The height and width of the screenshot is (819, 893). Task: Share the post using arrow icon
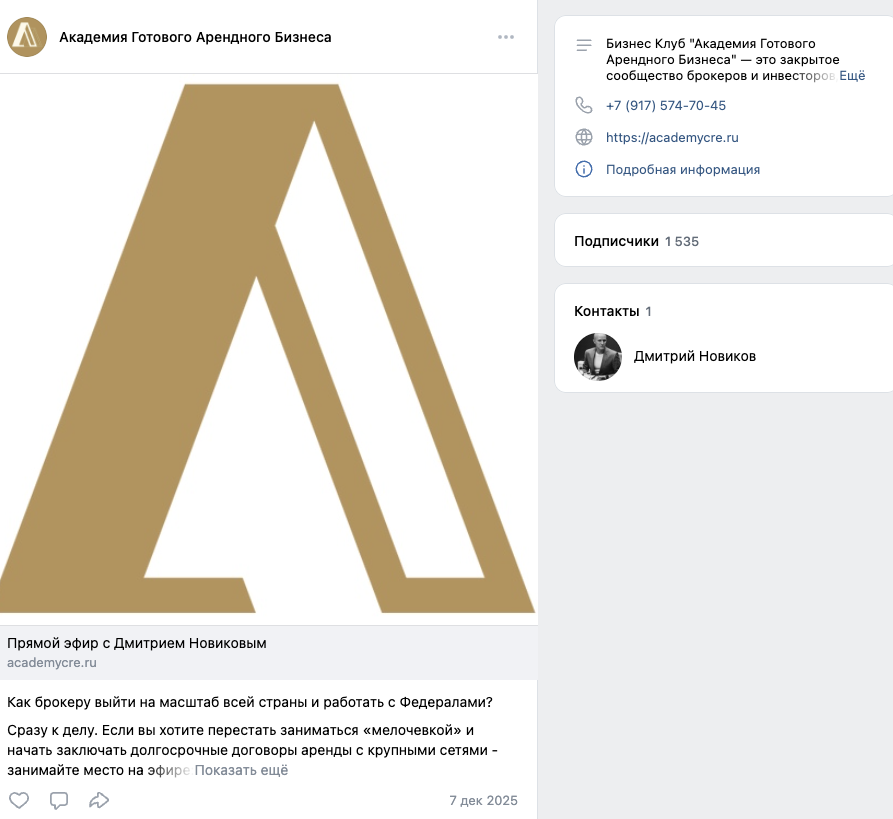click(x=99, y=800)
